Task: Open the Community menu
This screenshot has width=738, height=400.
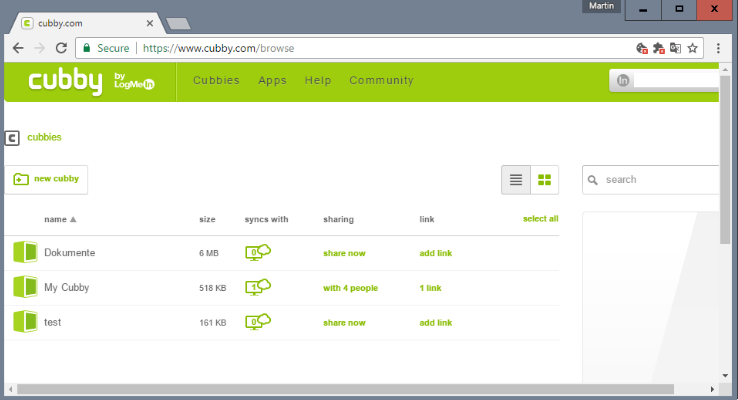Action: [381, 80]
